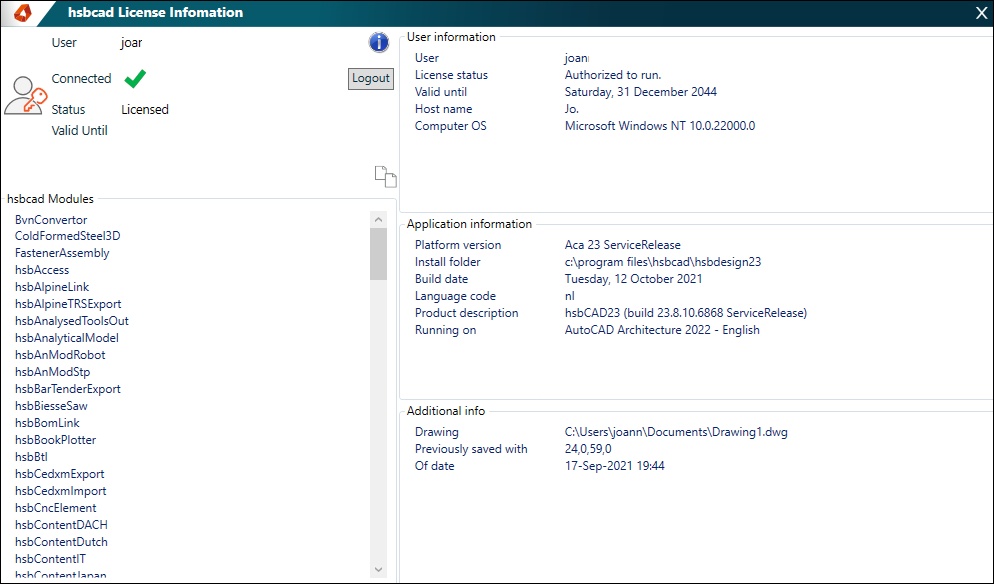This screenshot has width=994, height=584.
Task: Click the 'Licensed' status value
Action: [145, 110]
